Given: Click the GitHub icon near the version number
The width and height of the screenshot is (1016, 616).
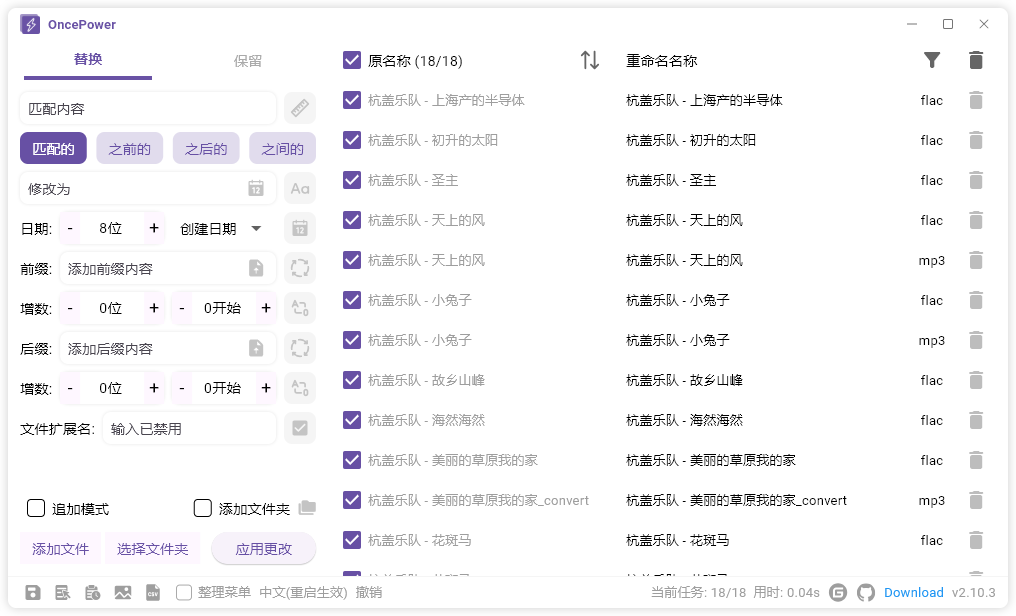Looking at the screenshot, I should [866, 592].
